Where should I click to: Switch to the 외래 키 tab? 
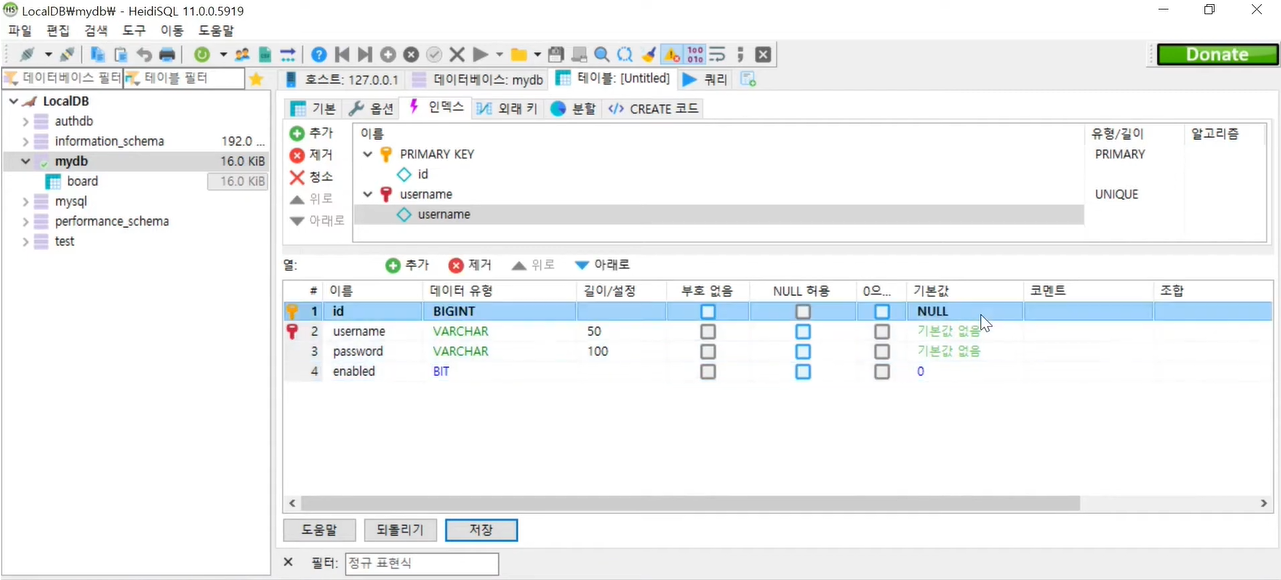click(507, 108)
